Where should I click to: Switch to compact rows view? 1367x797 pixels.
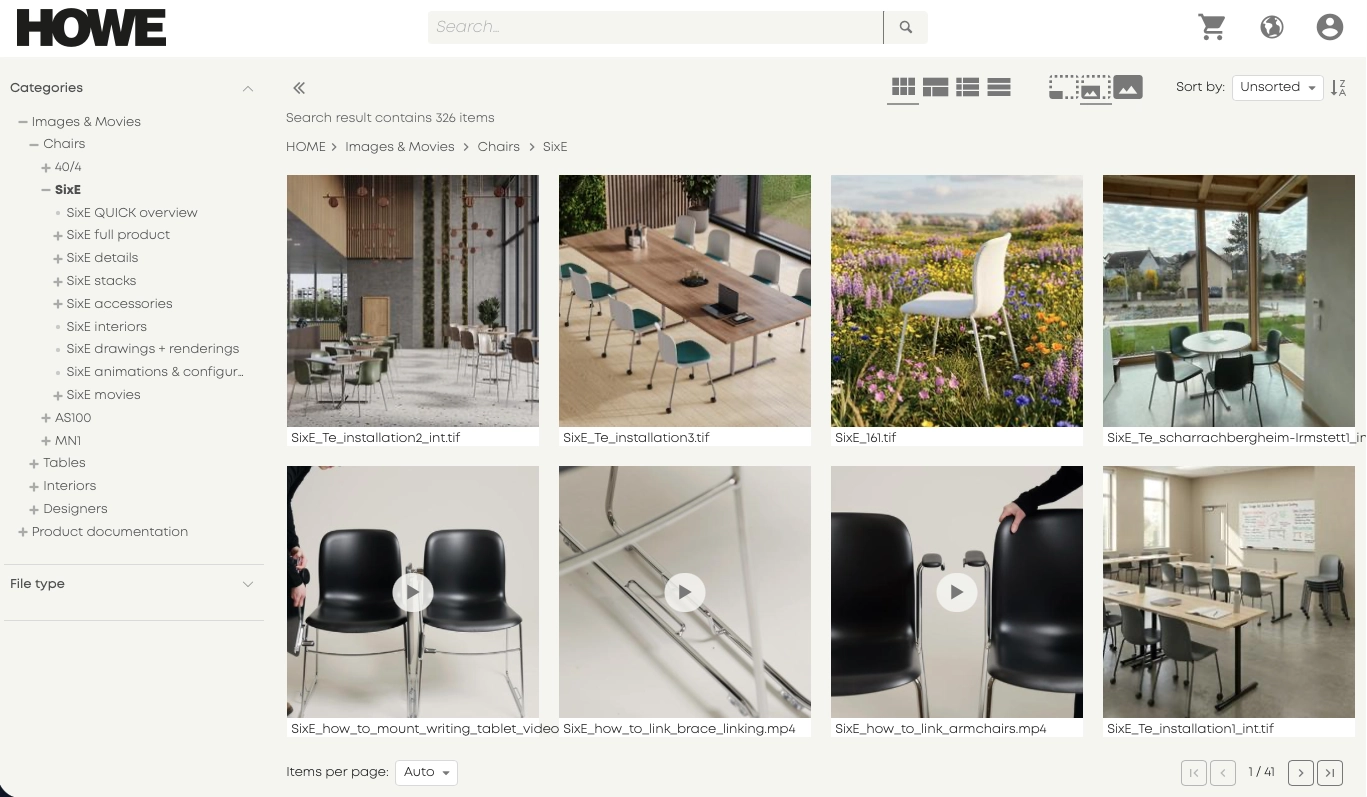[999, 87]
